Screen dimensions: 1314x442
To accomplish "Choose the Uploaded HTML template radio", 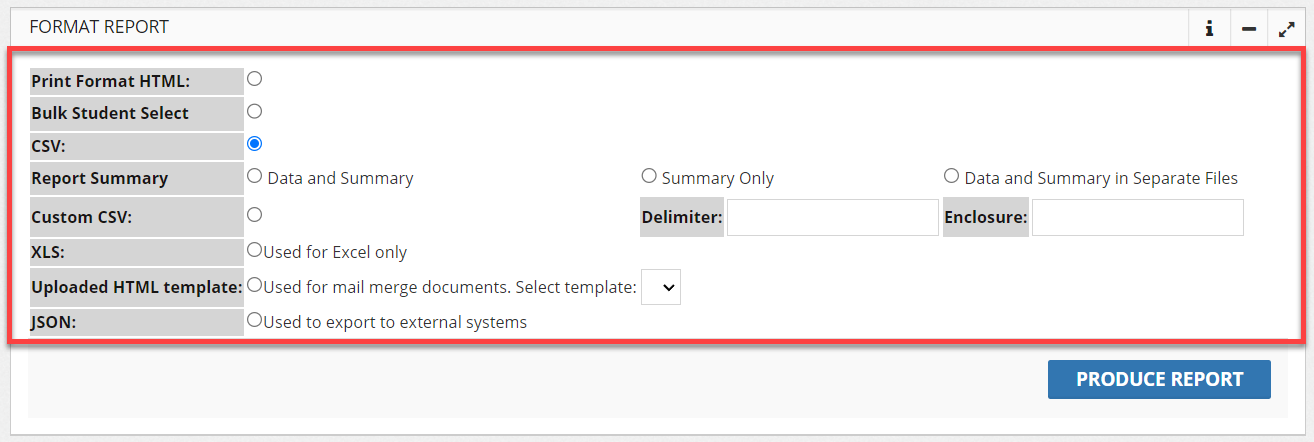I will click(x=255, y=286).
